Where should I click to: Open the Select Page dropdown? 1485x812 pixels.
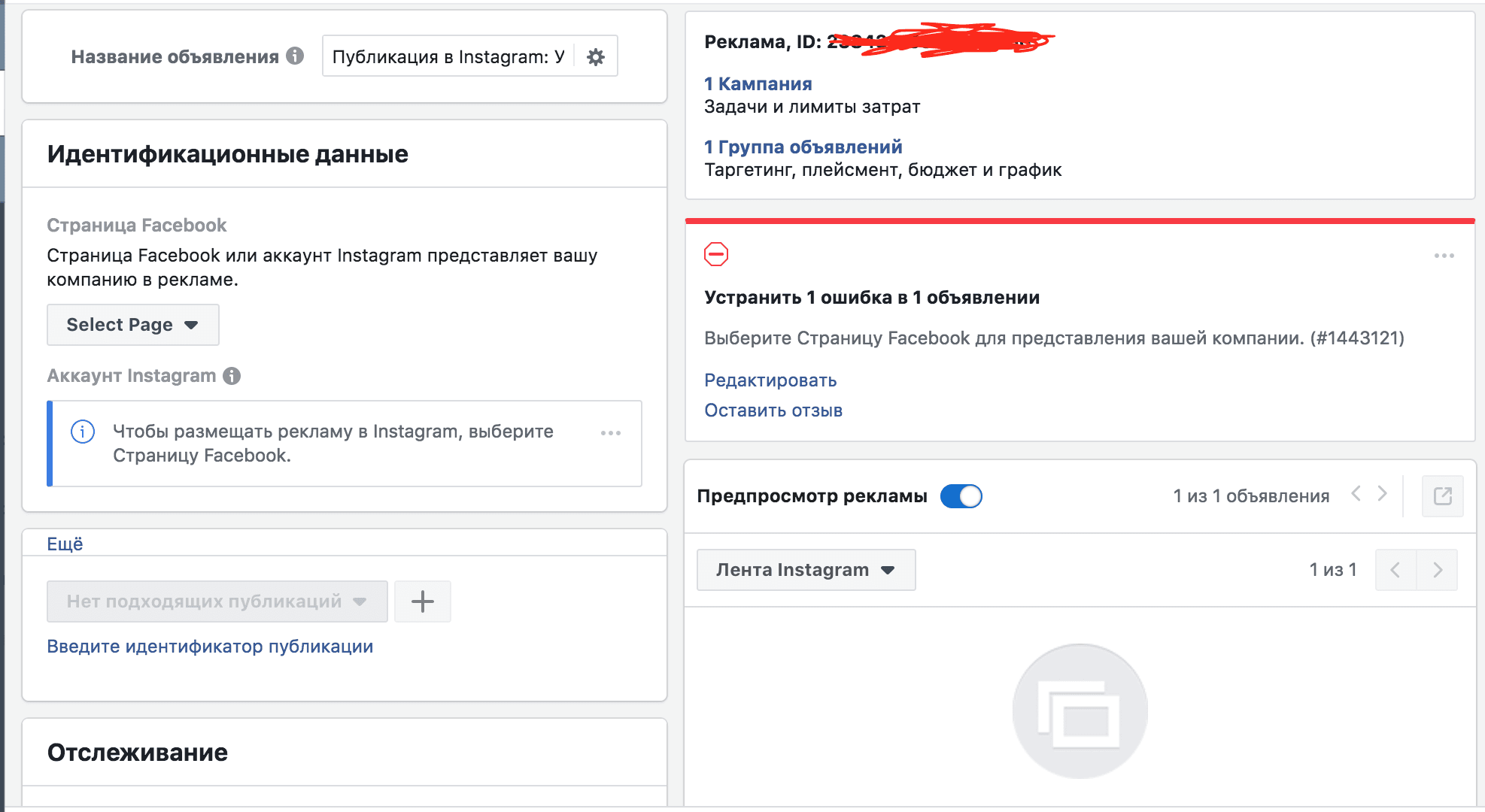(133, 325)
